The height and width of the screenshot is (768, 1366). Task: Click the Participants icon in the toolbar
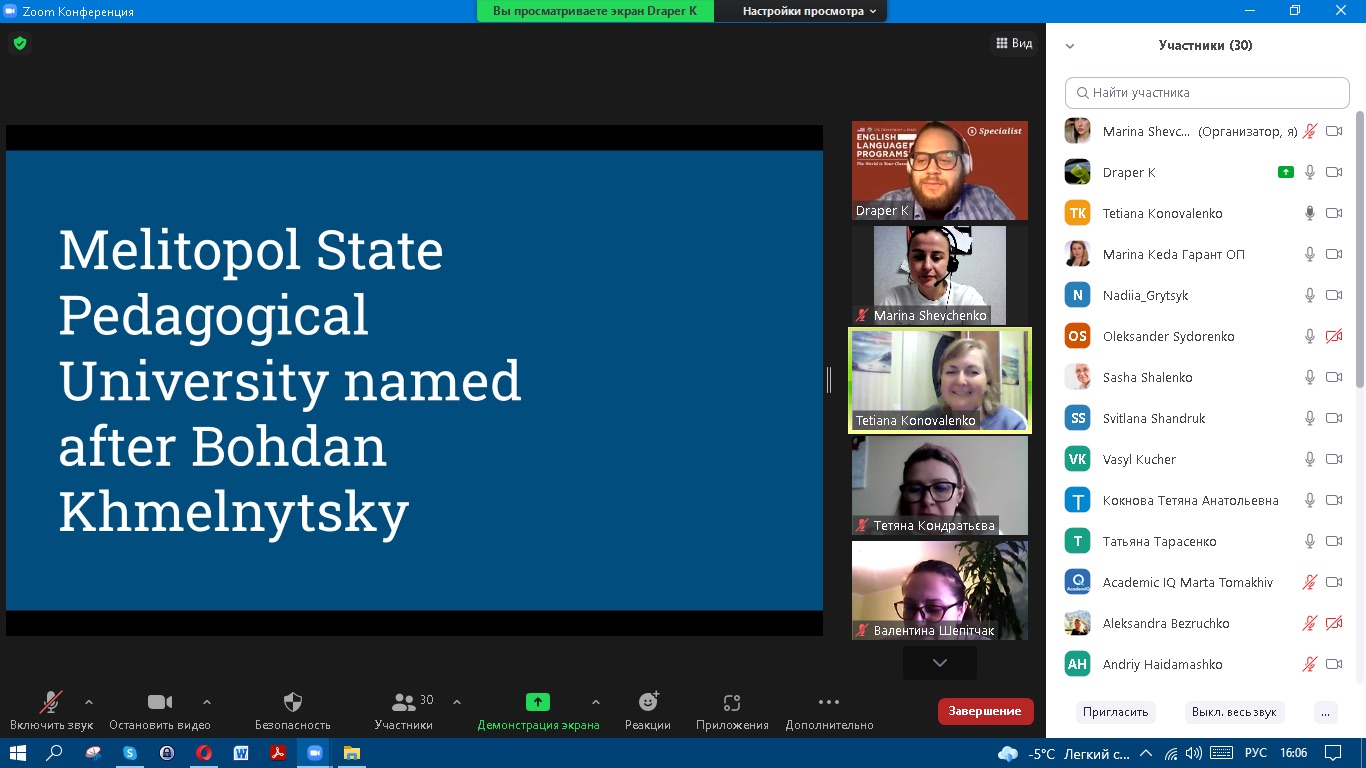(404, 702)
